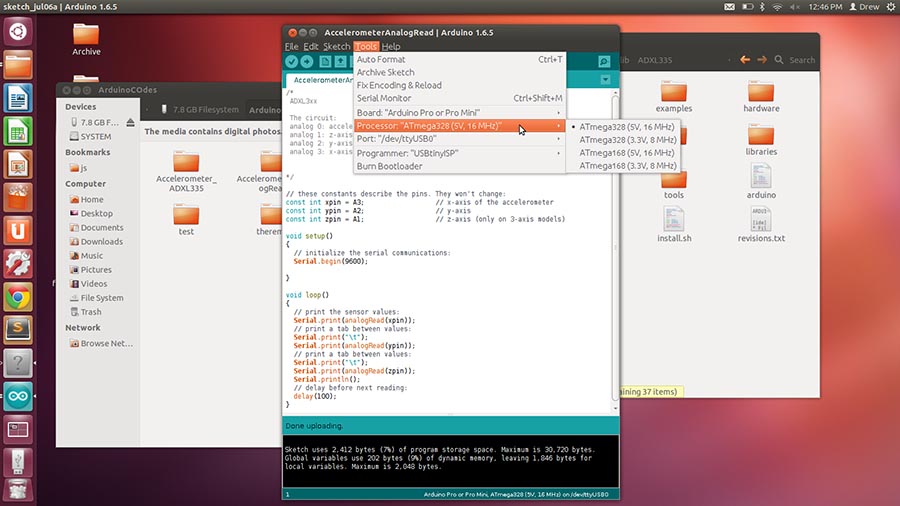Choose Archive Sketch from Tools menu
Image resolution: width=900 pixels, height=506 pixels.
(459, 72)
